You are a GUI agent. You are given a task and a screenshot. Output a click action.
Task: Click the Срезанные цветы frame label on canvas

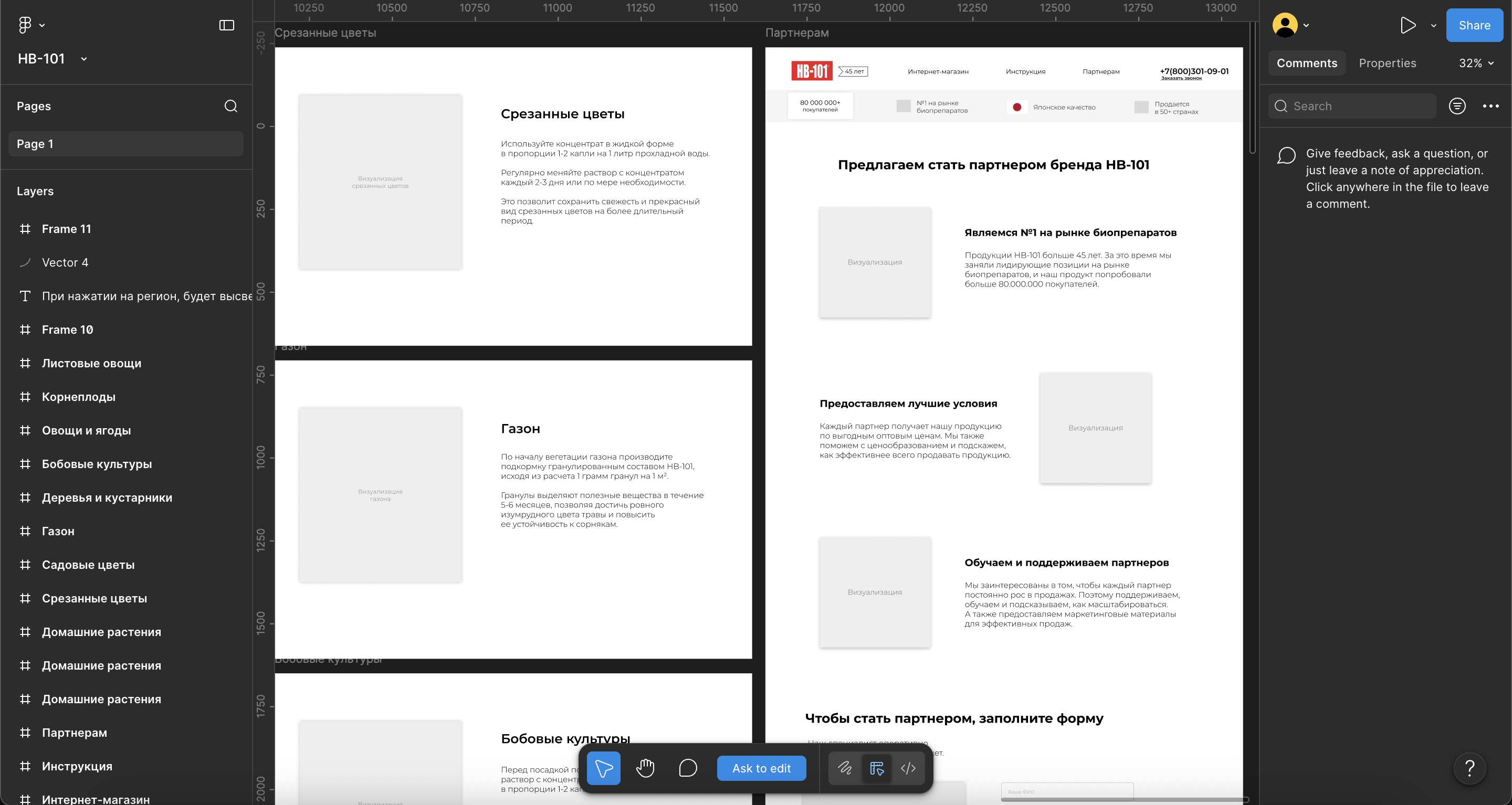325,33
